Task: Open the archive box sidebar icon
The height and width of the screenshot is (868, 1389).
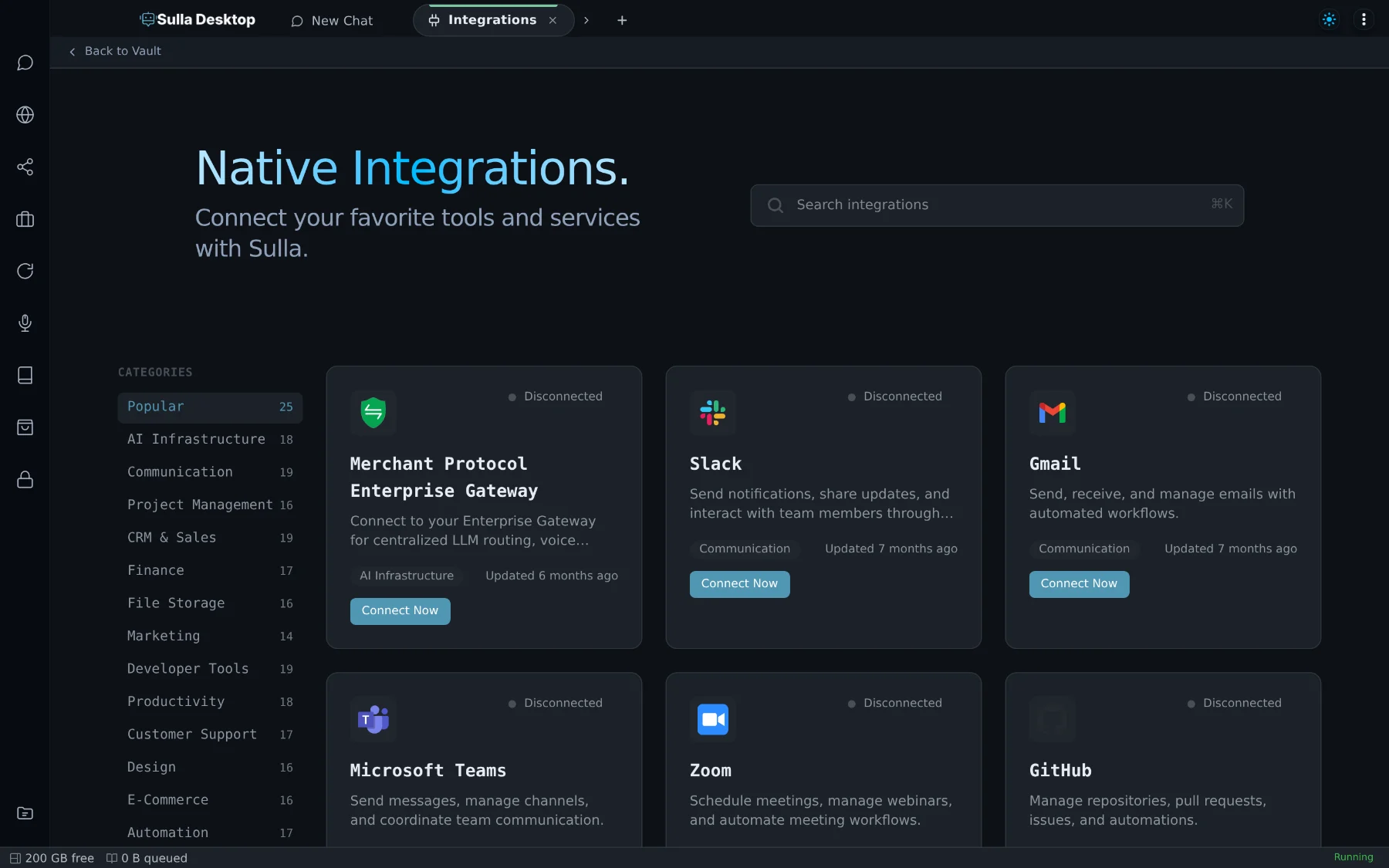Action: click(25, 427)
